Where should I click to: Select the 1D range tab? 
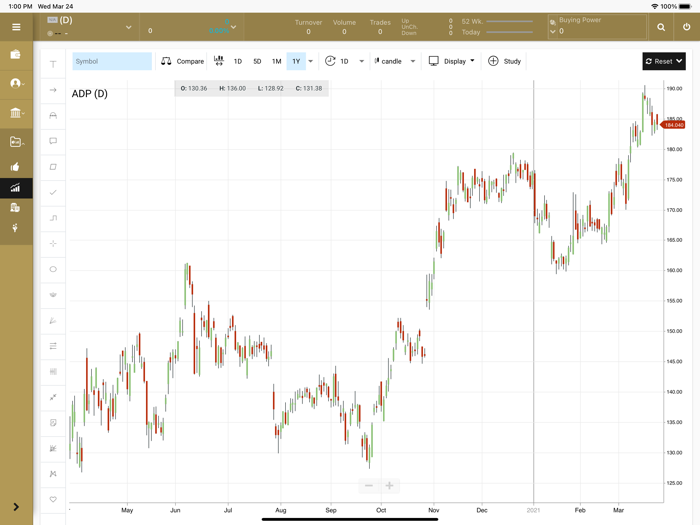click(x=238, y=61)
